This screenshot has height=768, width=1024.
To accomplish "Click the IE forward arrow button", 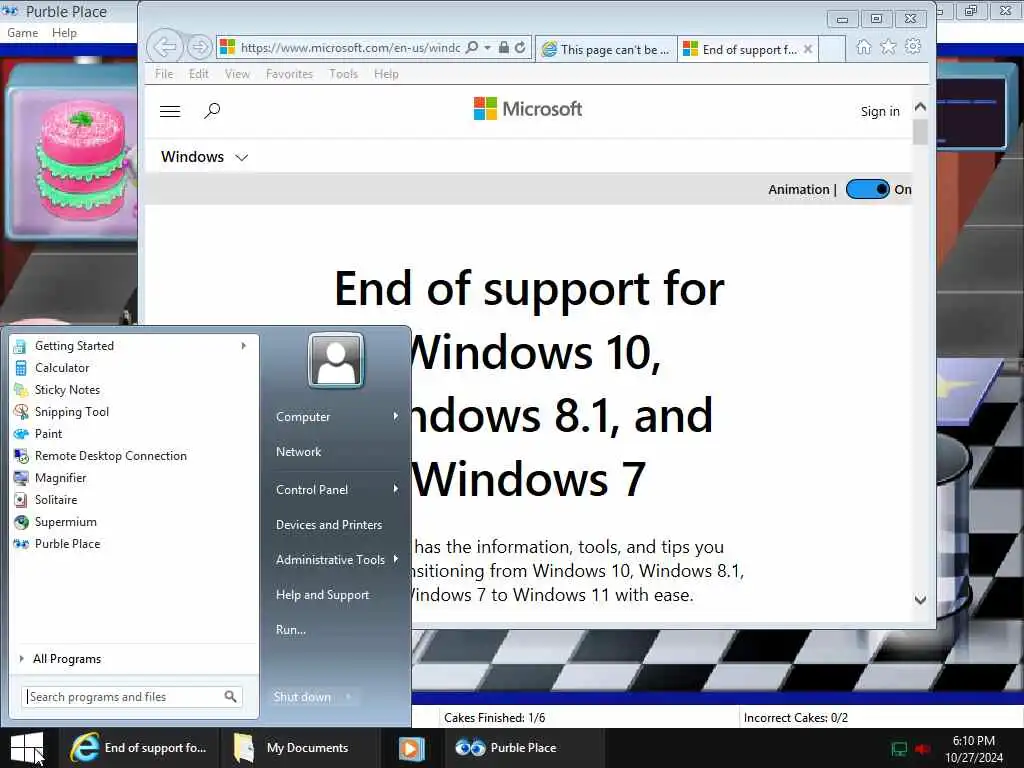I will pos(199,47).
